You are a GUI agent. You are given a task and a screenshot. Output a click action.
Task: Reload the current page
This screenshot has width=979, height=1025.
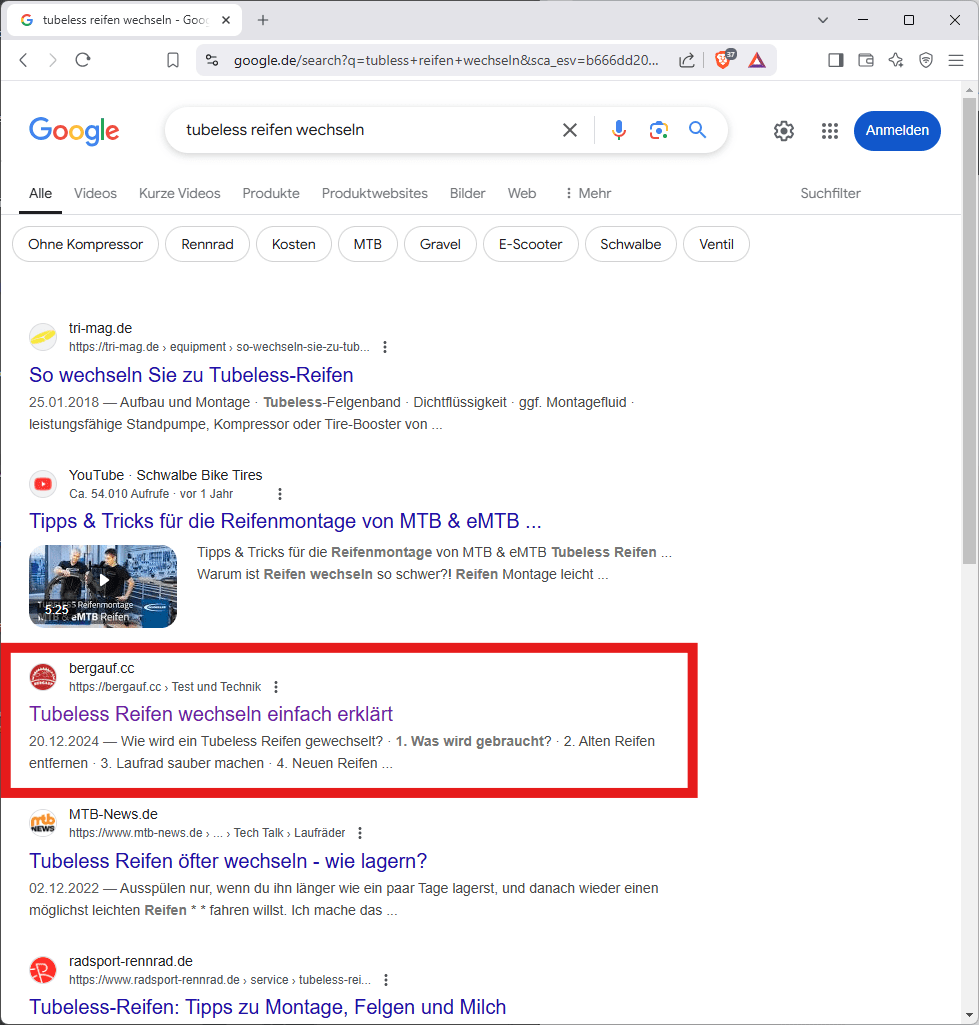[83, 60]
